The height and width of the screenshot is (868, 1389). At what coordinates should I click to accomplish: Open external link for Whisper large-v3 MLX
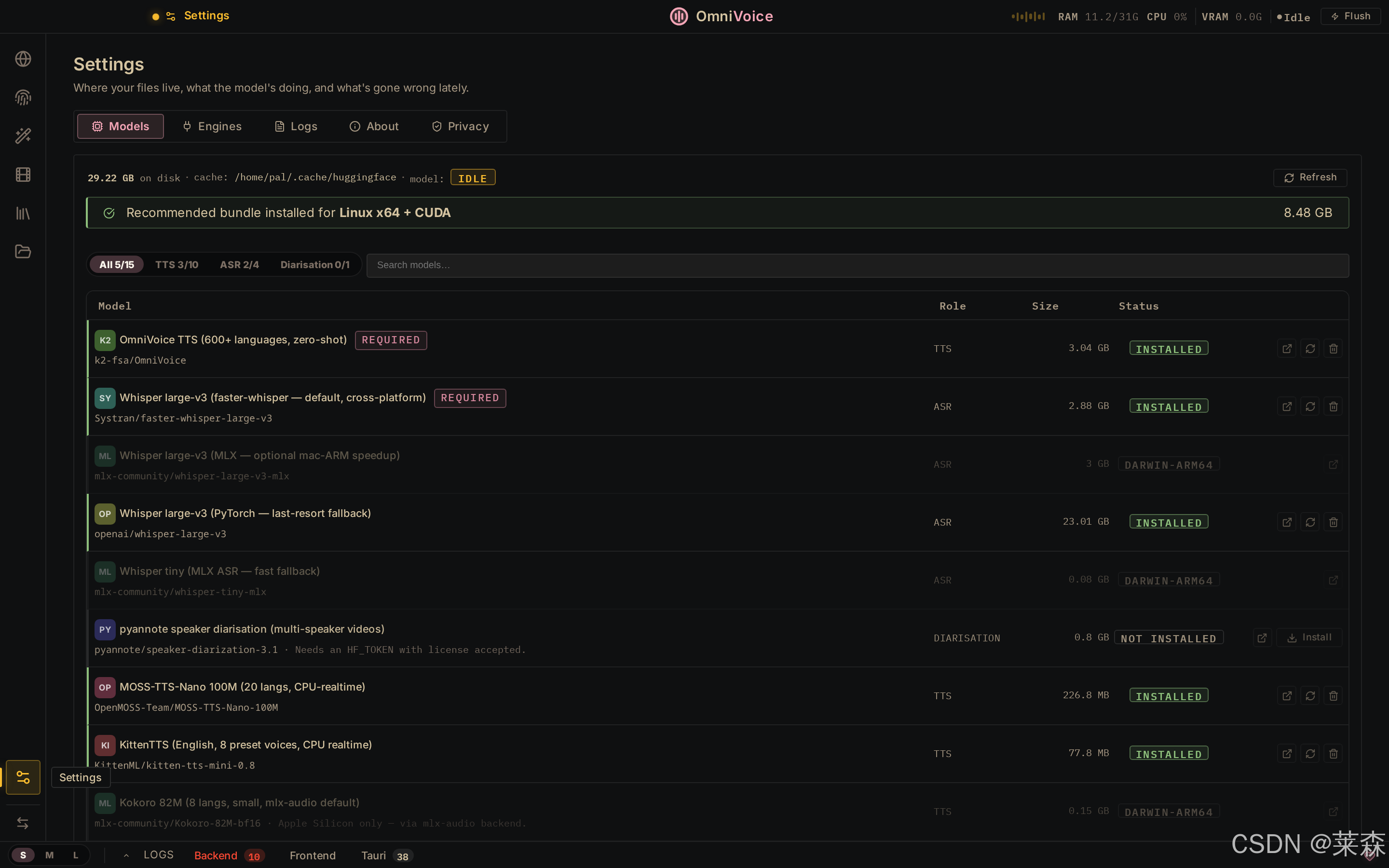(x=1334, y=464)
